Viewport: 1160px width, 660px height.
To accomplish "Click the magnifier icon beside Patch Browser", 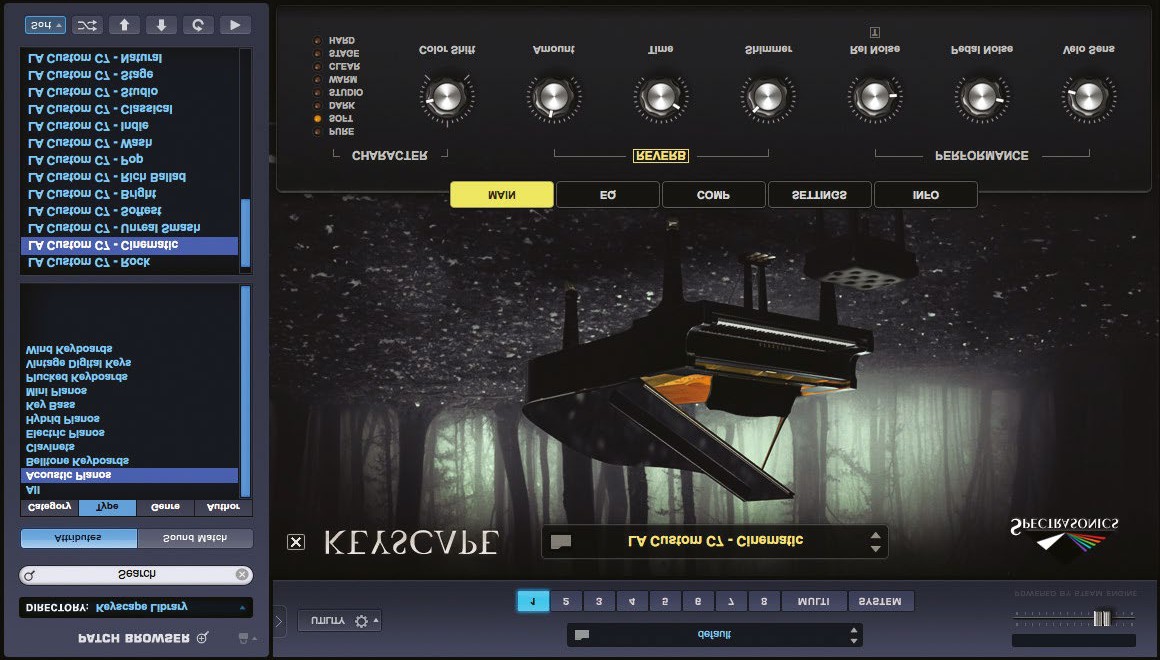I will coord(202,638).
